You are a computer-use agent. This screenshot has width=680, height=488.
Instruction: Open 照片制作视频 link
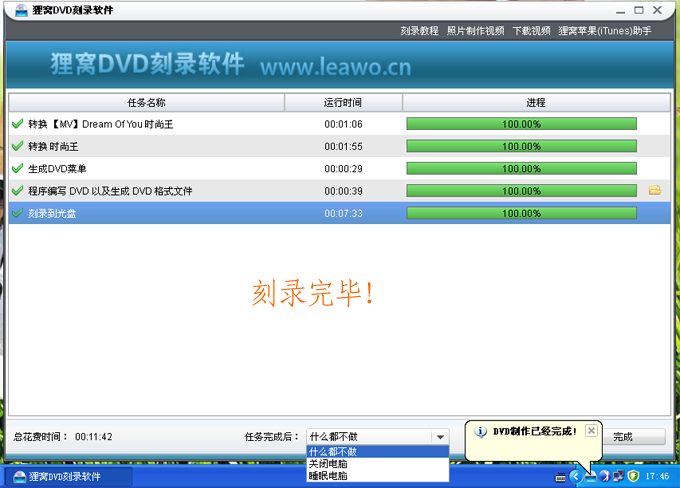(476, 31)
